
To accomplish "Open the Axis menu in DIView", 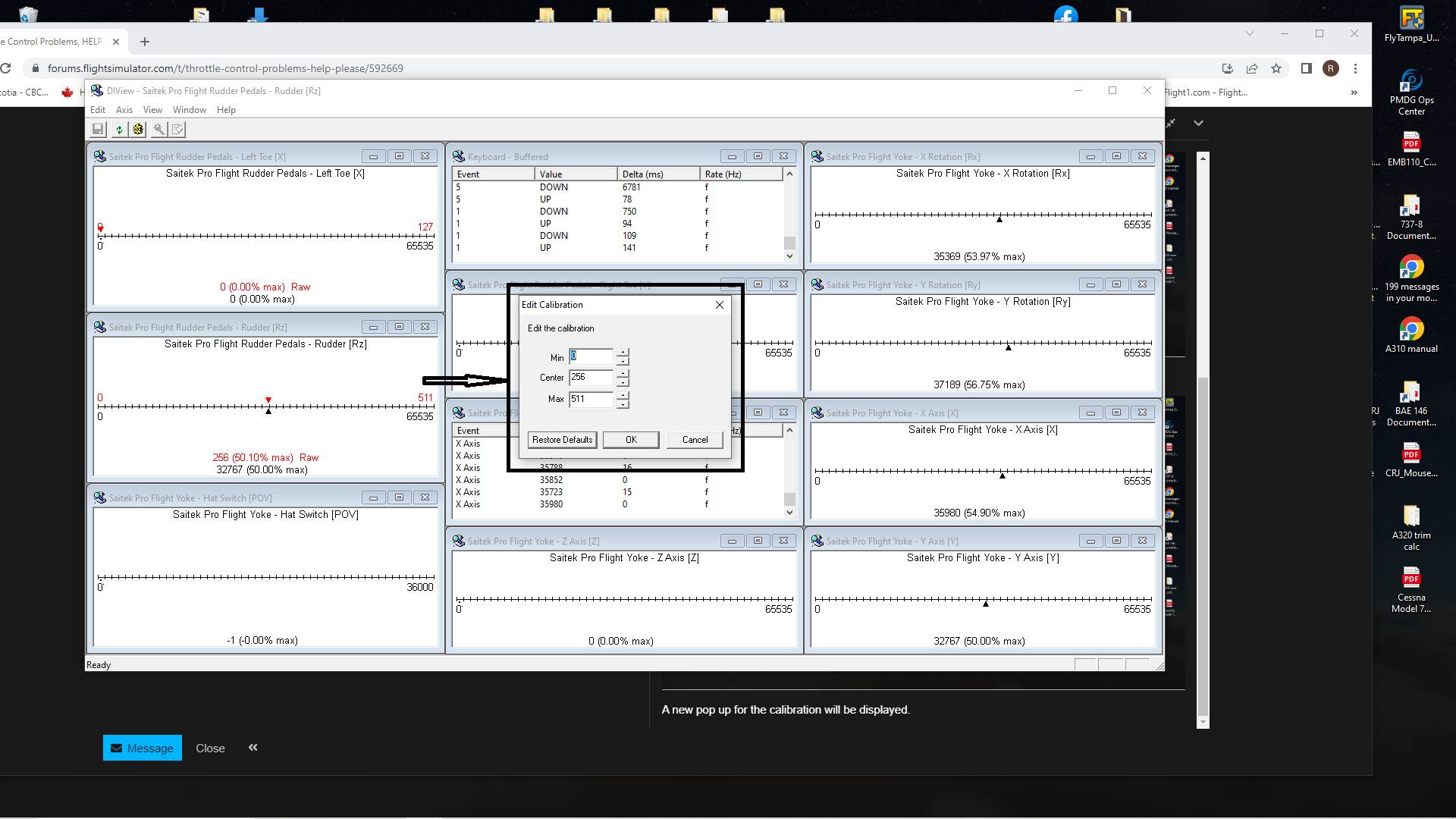I will tap(124, 109).
